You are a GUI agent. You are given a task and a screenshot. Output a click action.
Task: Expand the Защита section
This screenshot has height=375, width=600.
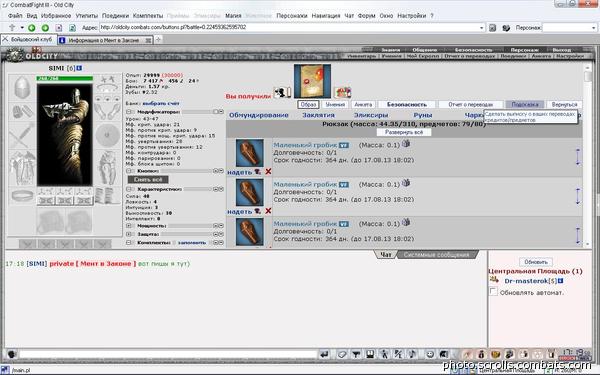click(129, 234)
